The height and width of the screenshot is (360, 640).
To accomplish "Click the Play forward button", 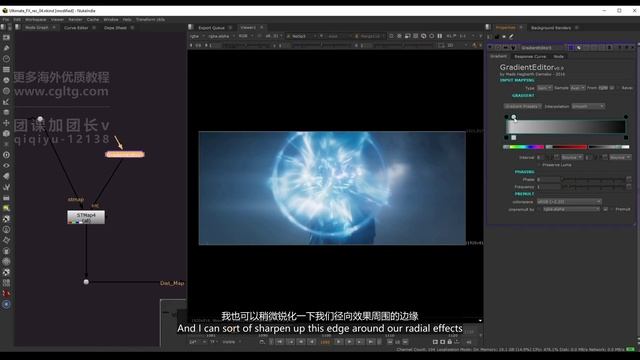I will click(339, 342).
